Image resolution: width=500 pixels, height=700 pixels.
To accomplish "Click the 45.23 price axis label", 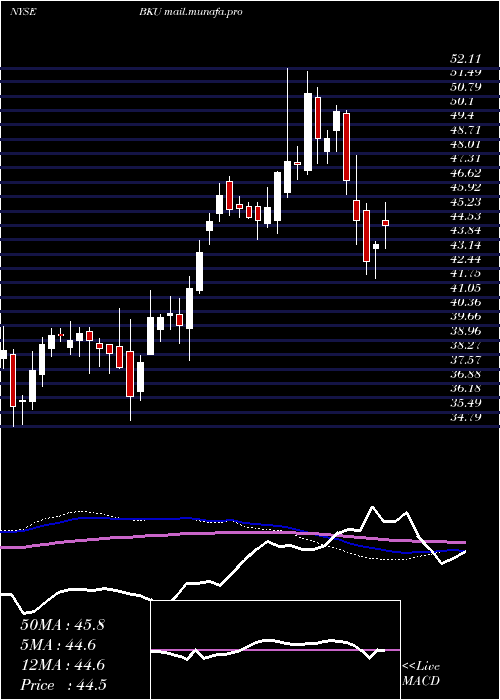I will pyautogui.click(x=465, y=202).
